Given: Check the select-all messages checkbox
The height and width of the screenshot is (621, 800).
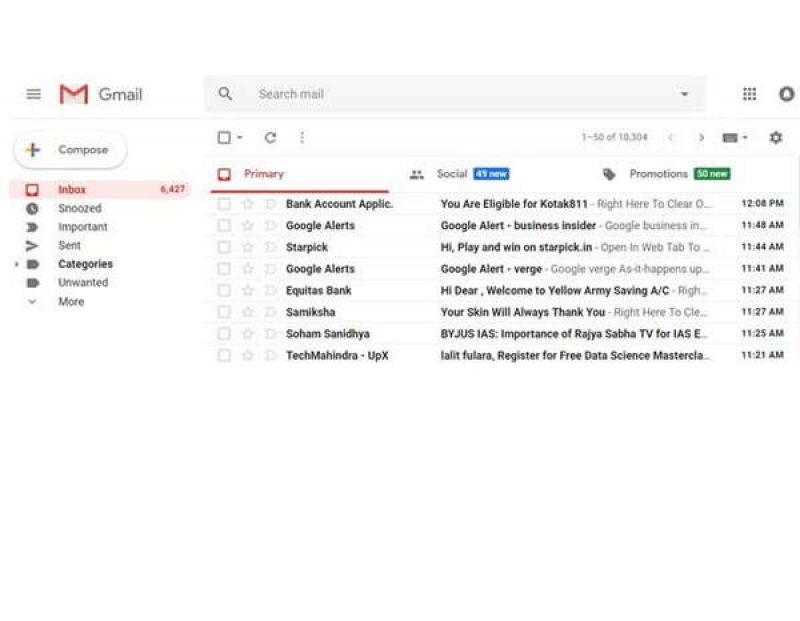Looking at the screenshot, I should click(223, 137).
